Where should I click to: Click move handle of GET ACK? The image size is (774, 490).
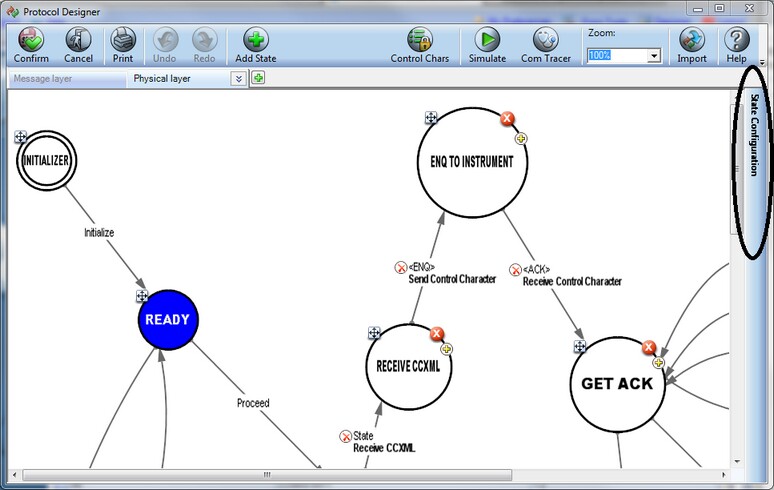580,346
